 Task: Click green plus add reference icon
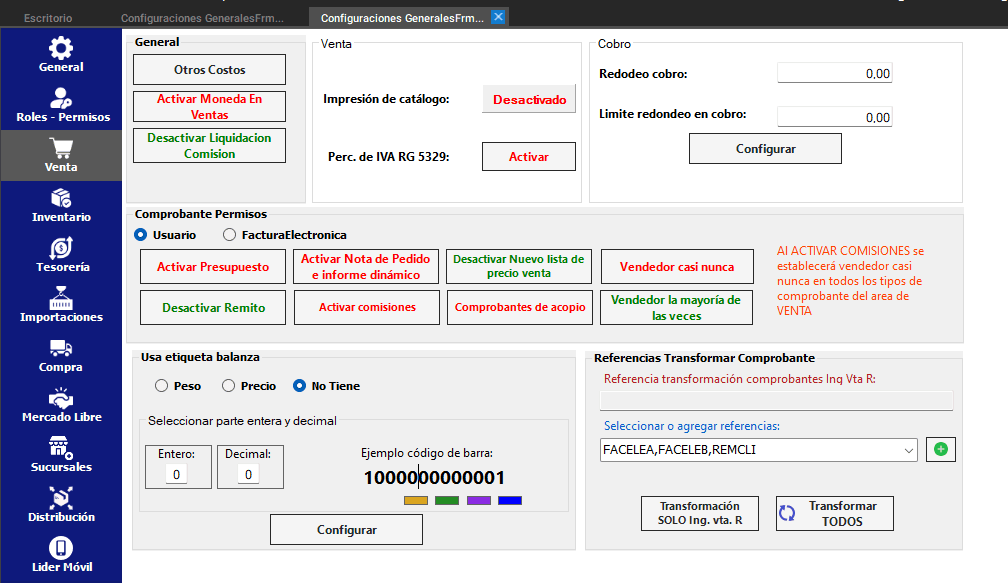pyautogui.click(x=940, y=450)
